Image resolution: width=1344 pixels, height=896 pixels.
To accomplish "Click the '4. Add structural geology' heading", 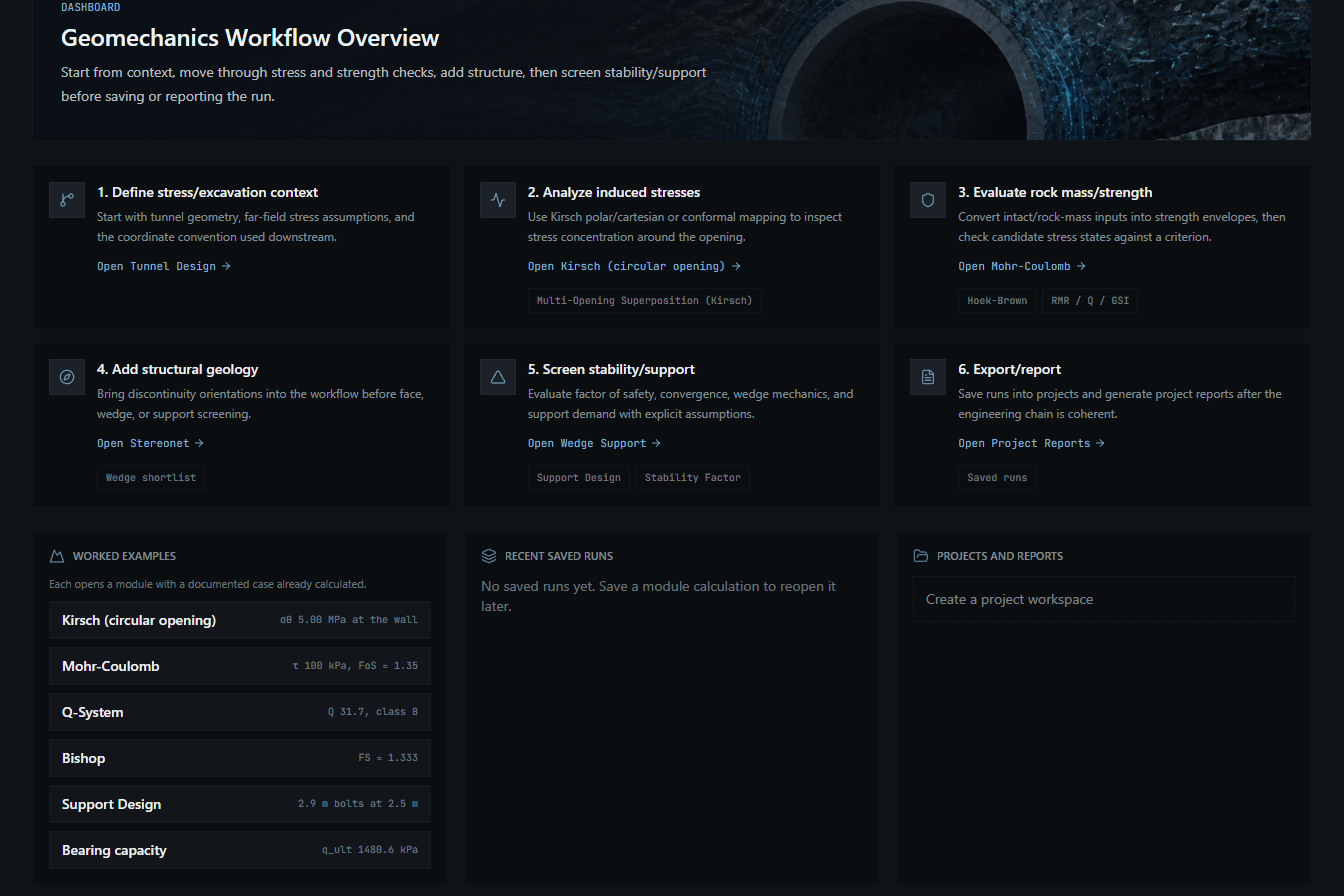I will [178, 369].
